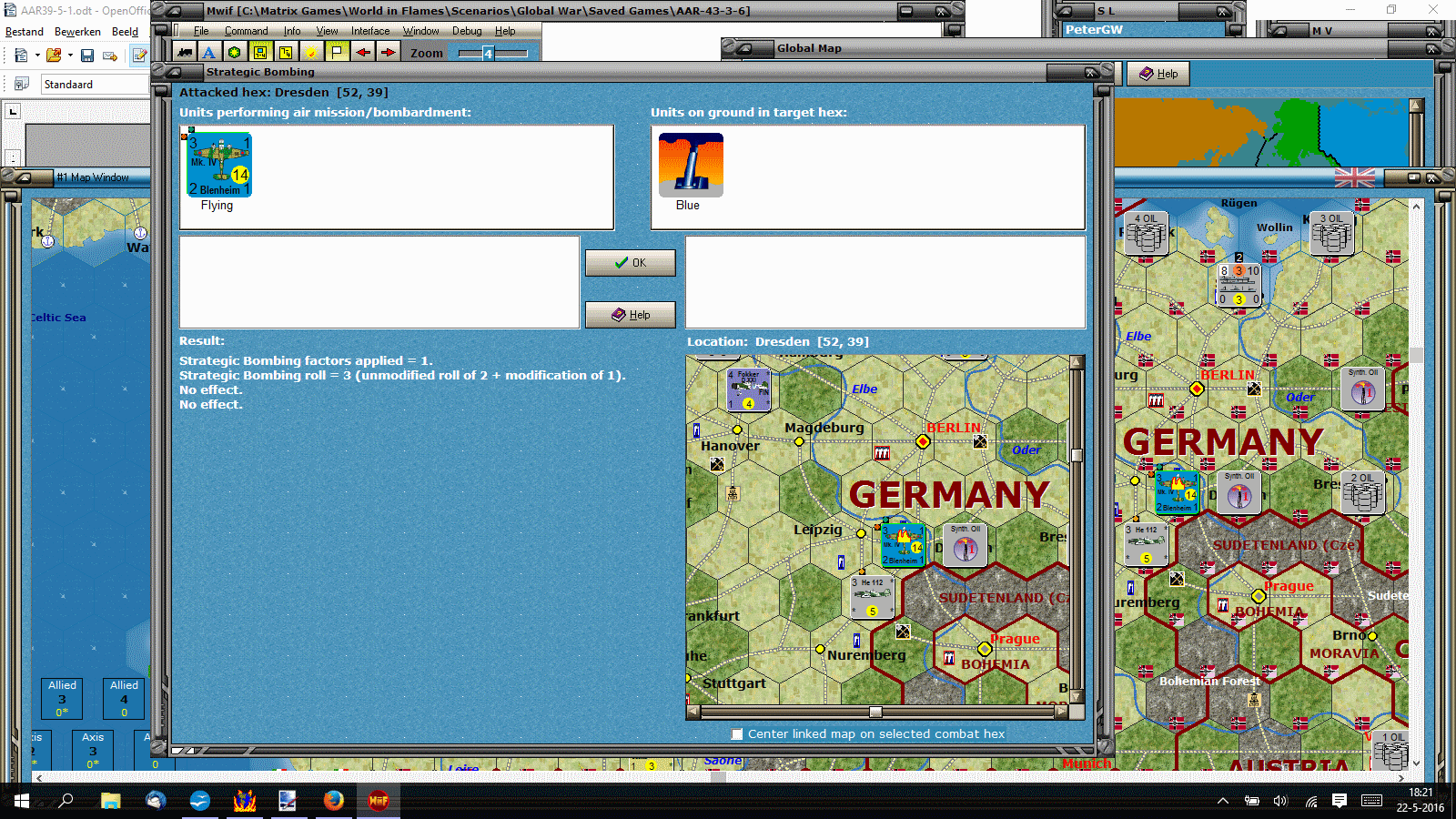
Task: Show hidden system tray icons chevron
Action: (1223, 801)
